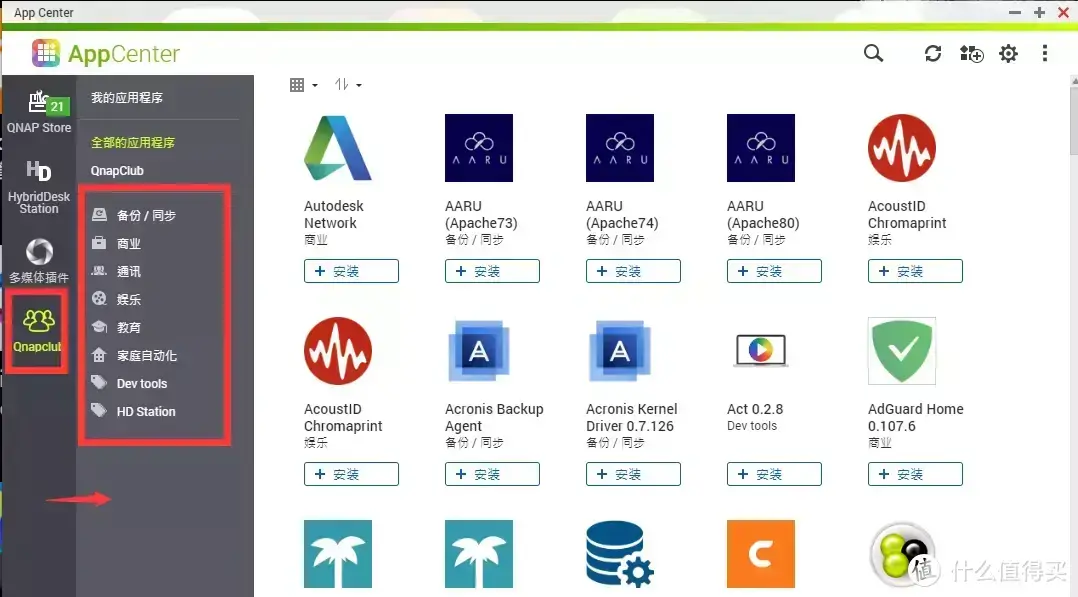
Task: Select 多媒体插件 in sidebar
Action: (x=38, y=261)
